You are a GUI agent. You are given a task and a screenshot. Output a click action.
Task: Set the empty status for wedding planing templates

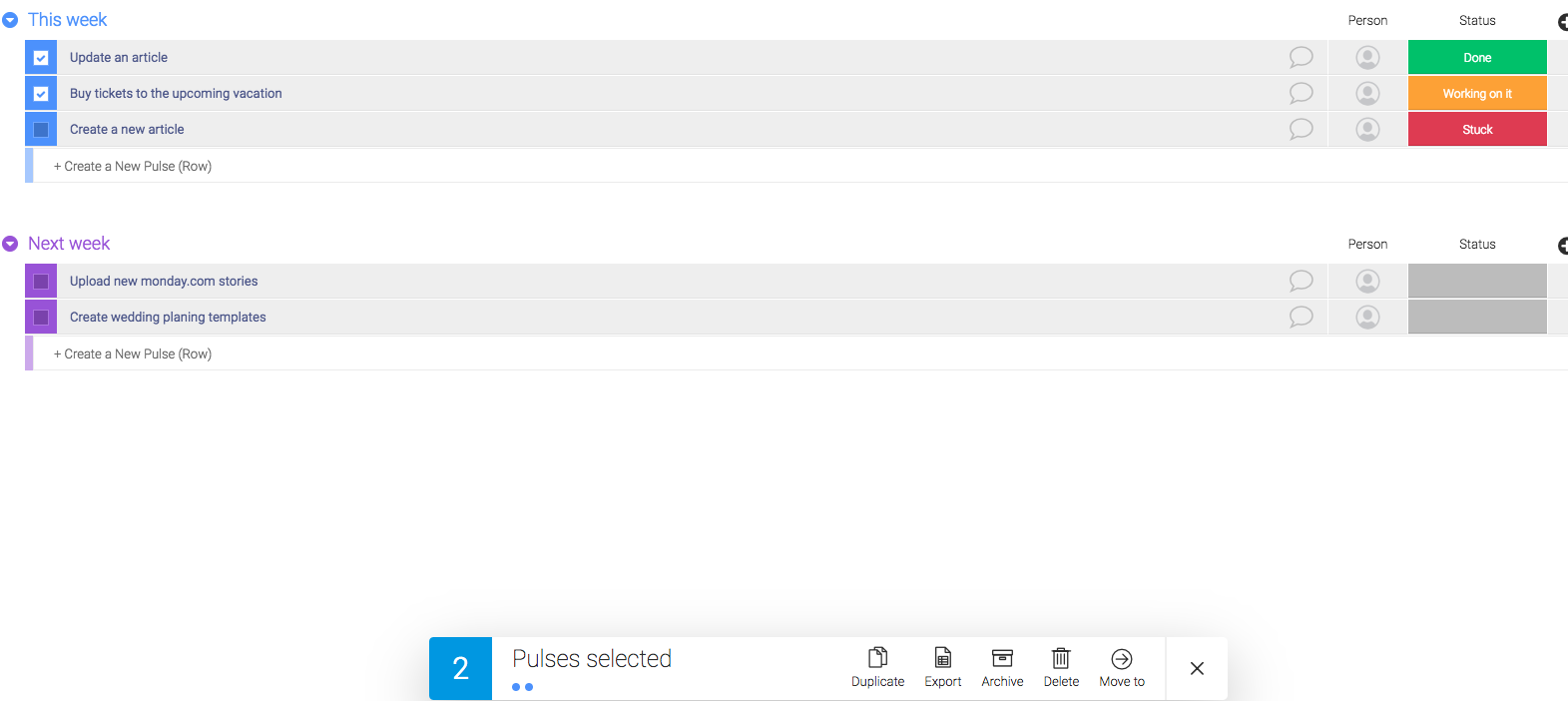tap(1477, 317)
